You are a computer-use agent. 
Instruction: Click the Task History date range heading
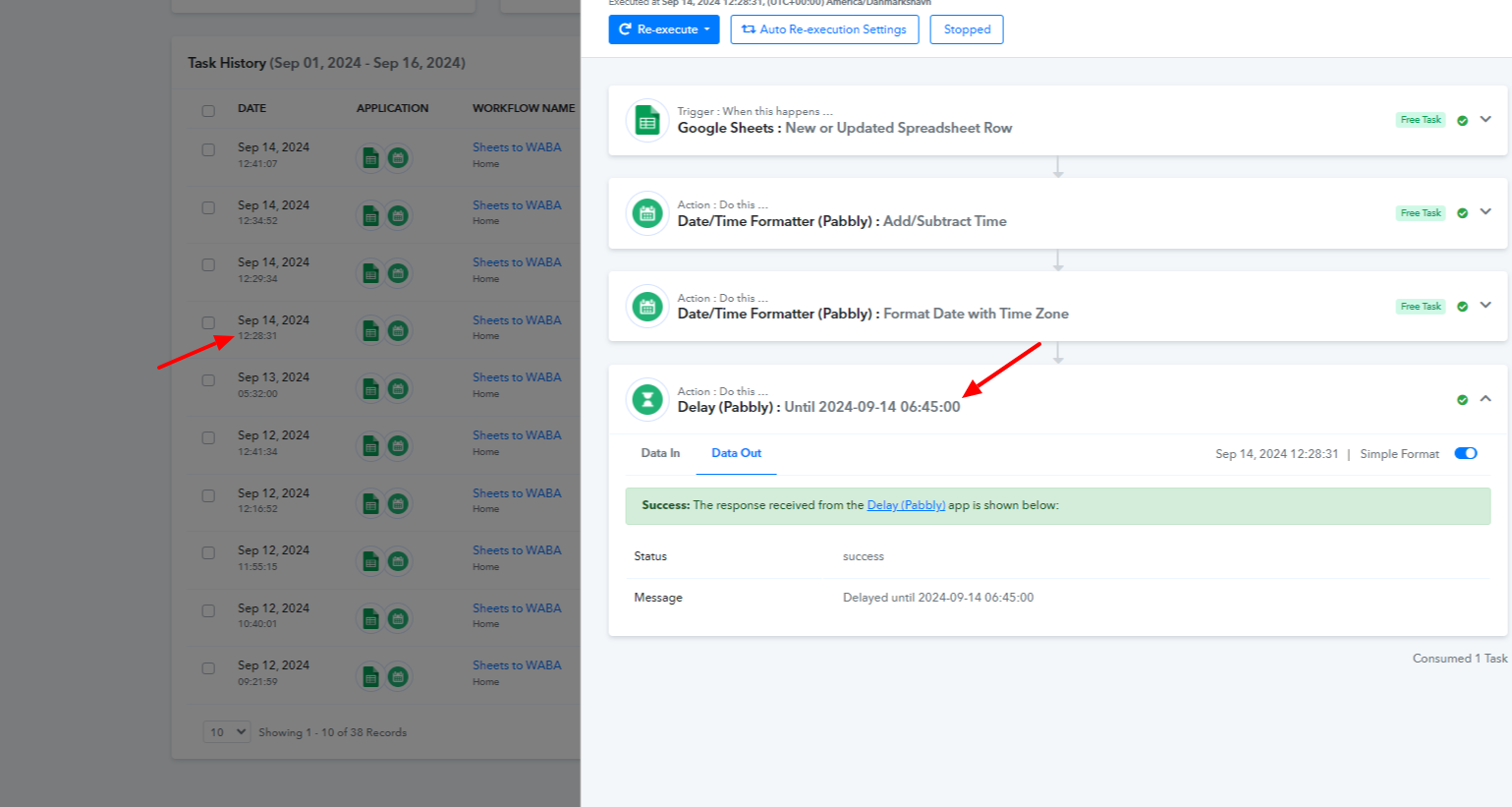point(326,63)
